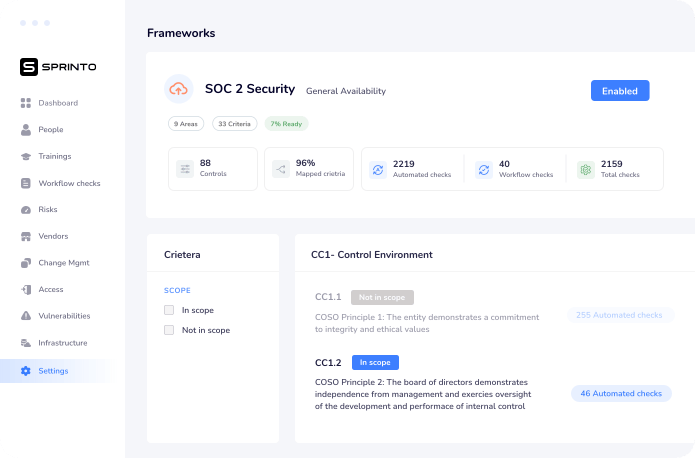Click the Sprinto logo icon

29,67
